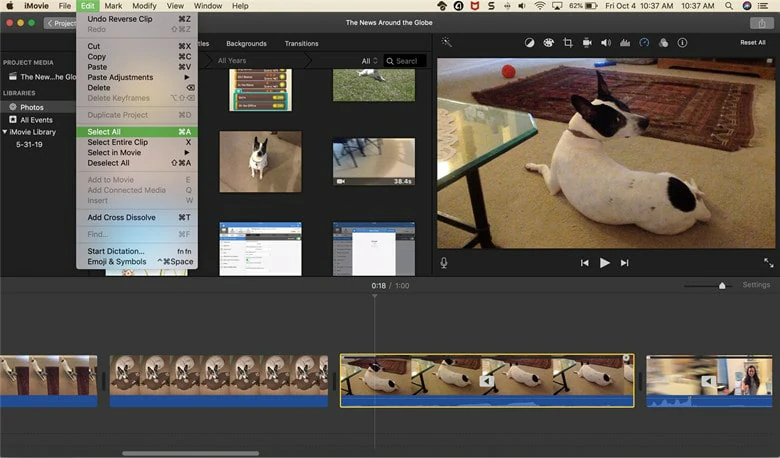This screenshot has height=458, width=780.
Task: Click the share export button
Action: coord(761,23)
